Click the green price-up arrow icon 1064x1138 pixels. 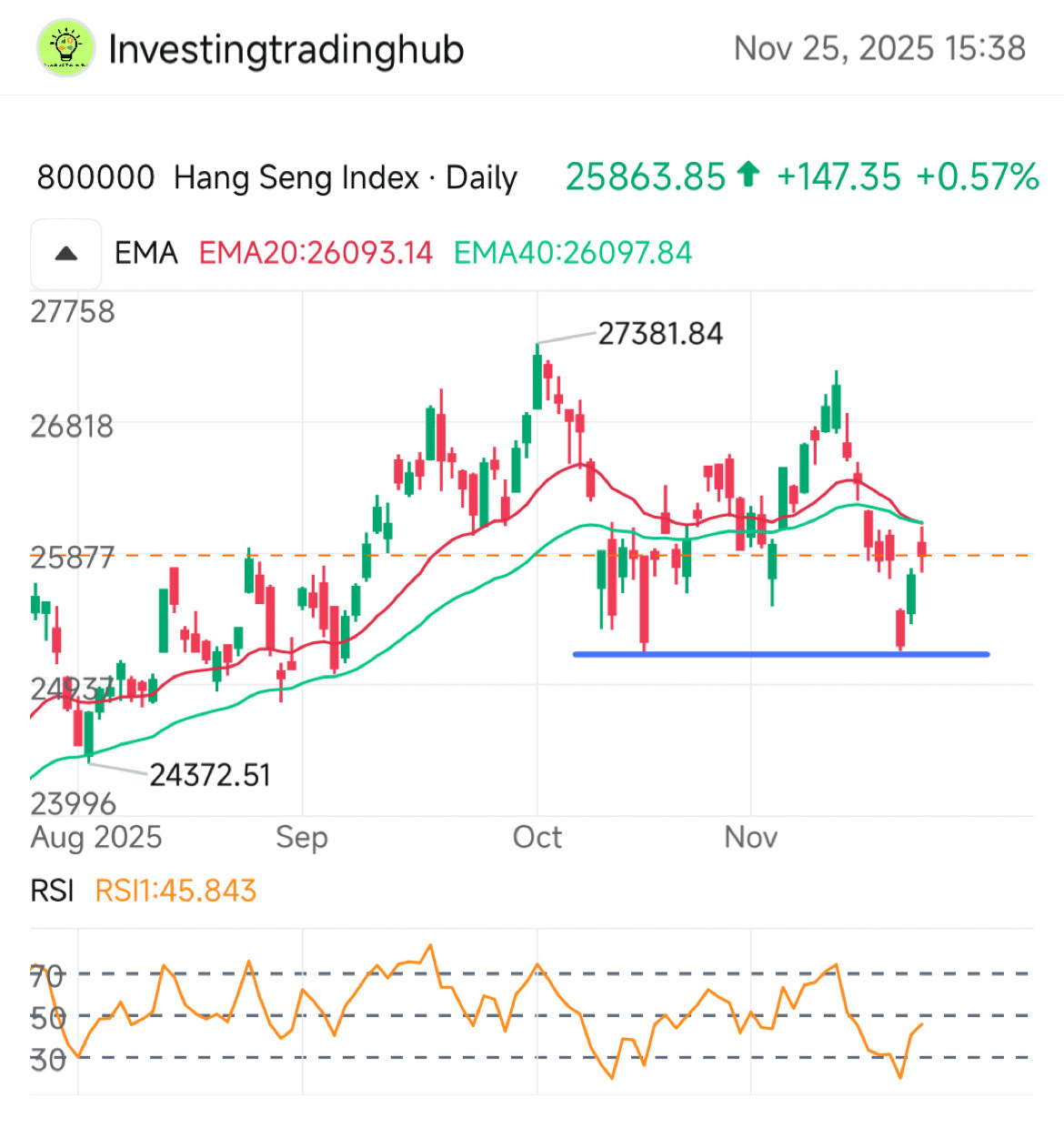pyautogui.click(x=748, y=175)
